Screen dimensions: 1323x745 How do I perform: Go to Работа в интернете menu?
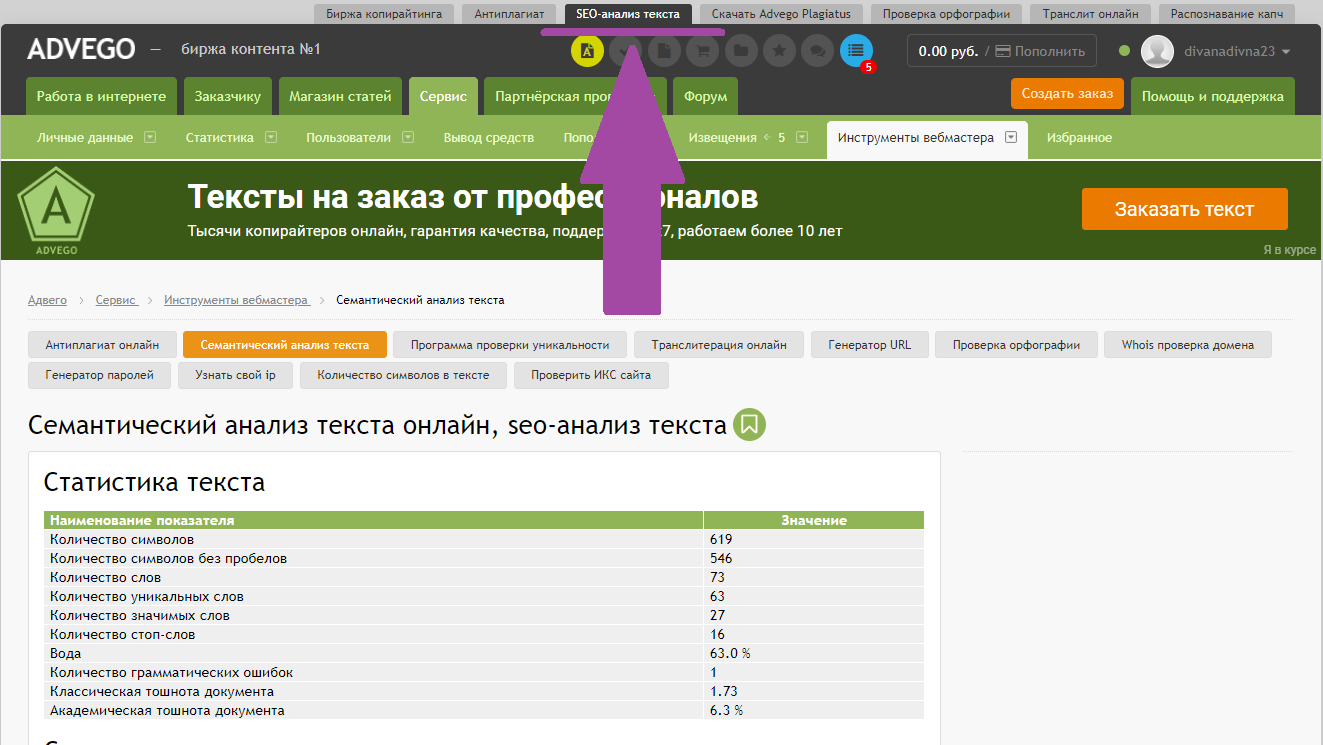(101, 97)
